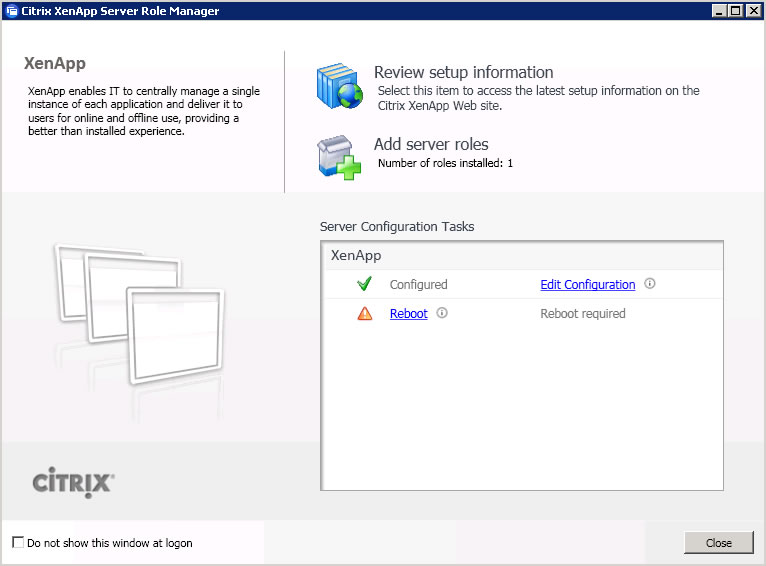Click the Citrix XenApp Server Role Manager title
Screen dimensions: 766x566
click(120, 11)
